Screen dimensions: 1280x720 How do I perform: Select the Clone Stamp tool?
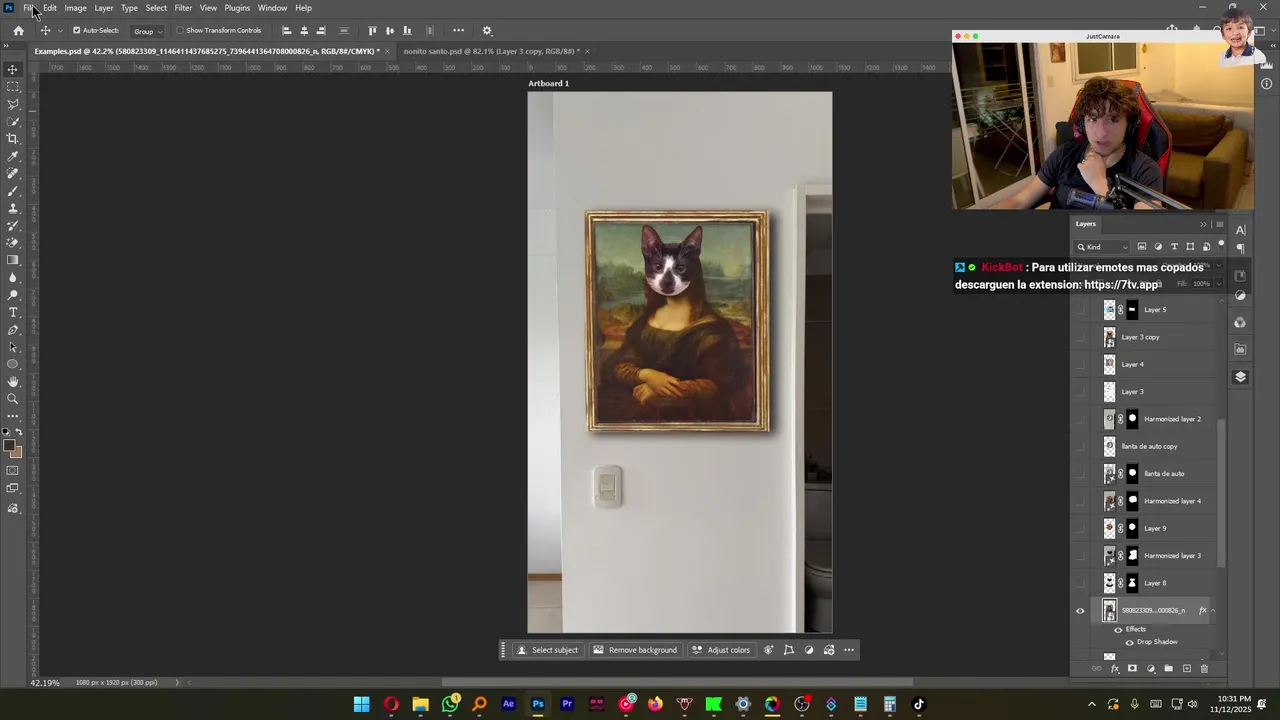click(13, 208)
